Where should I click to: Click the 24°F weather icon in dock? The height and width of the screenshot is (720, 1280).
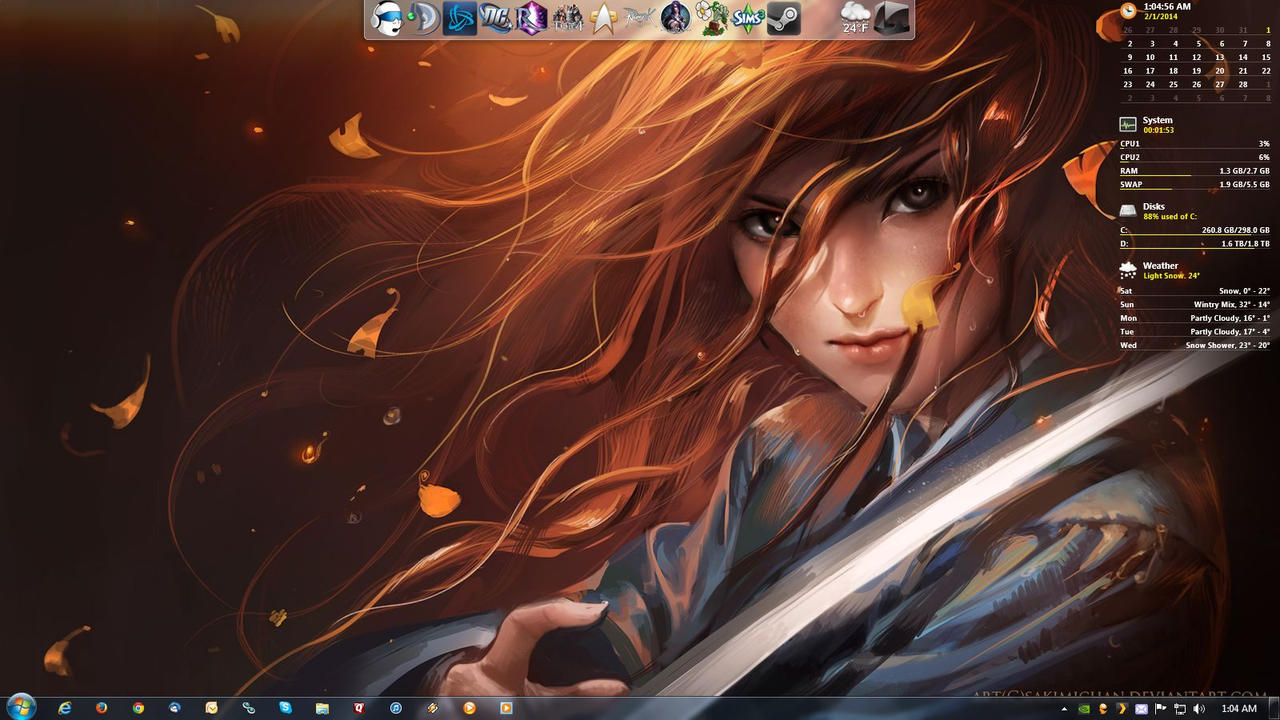(x=855, y=17)
